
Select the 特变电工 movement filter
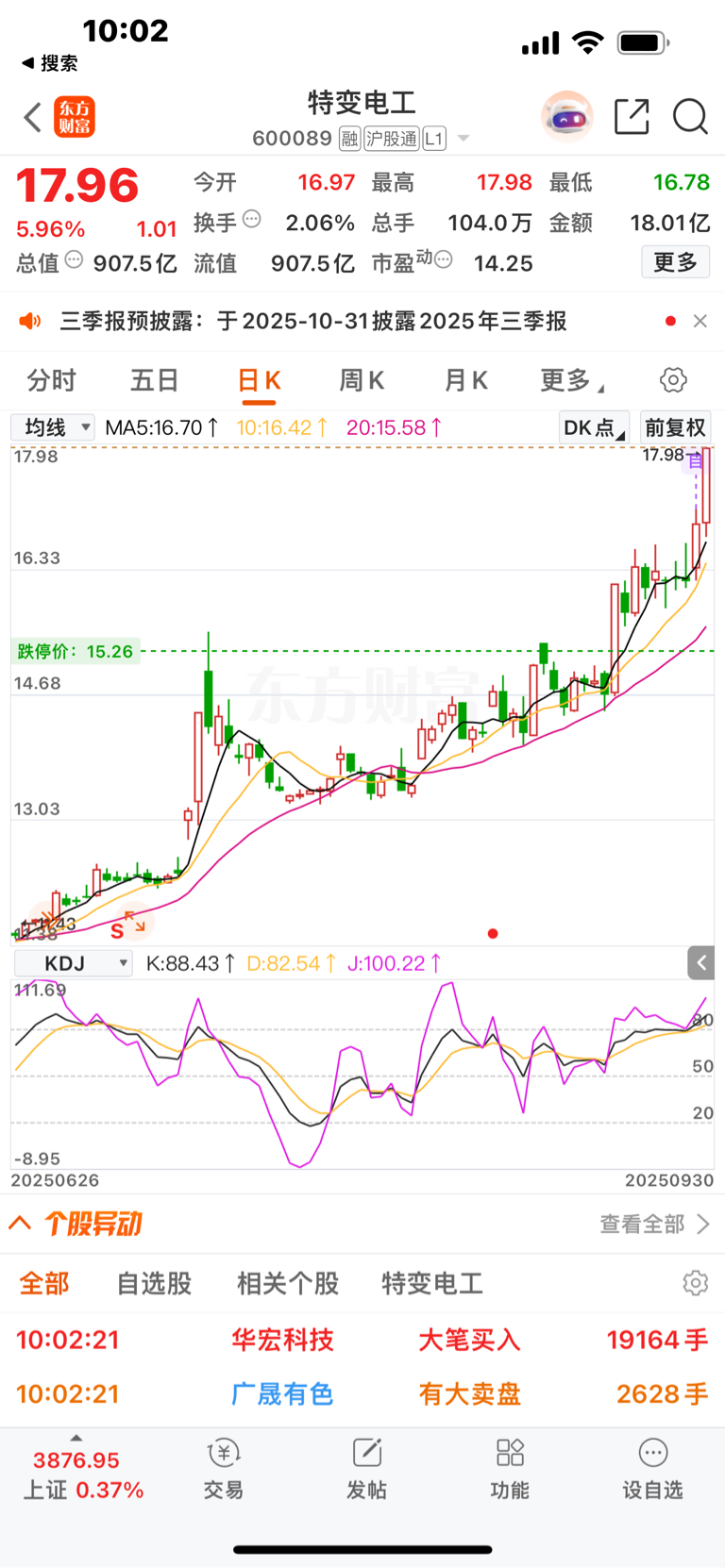432,1283
